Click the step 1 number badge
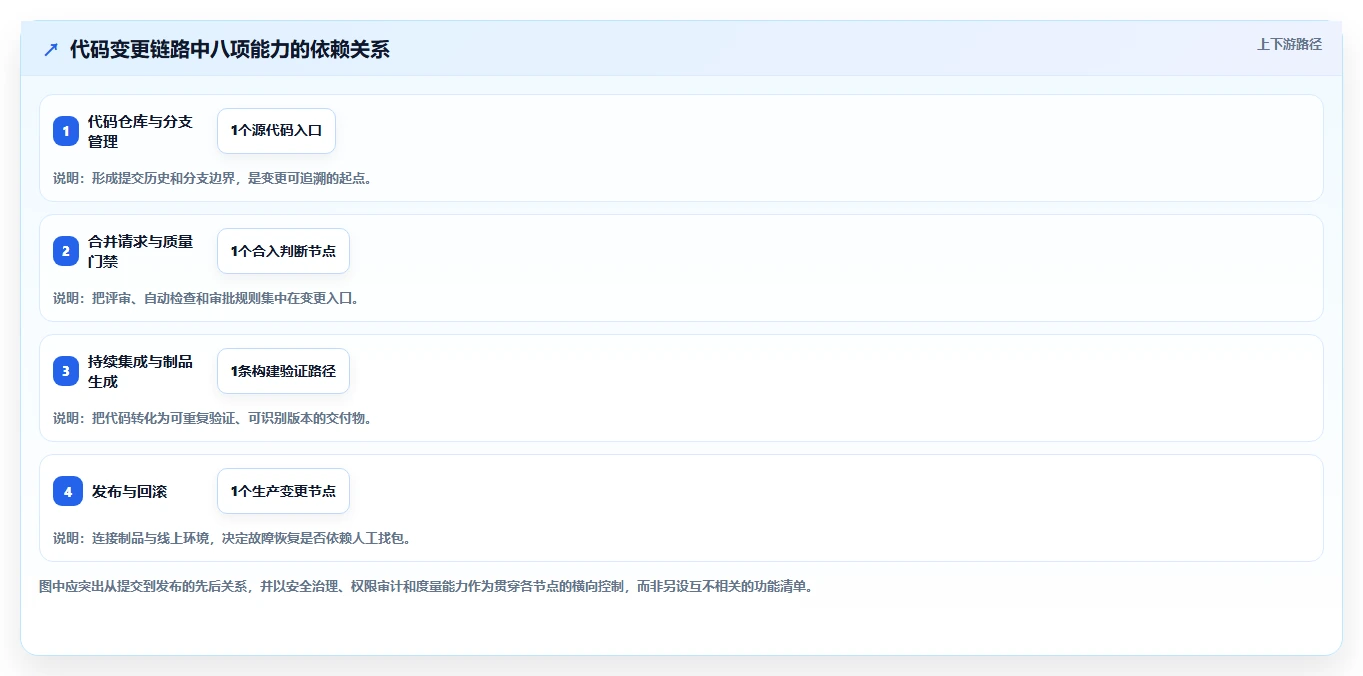Image resolution: width=1363 pixels, height=676 pixels. tap(66, 131)
